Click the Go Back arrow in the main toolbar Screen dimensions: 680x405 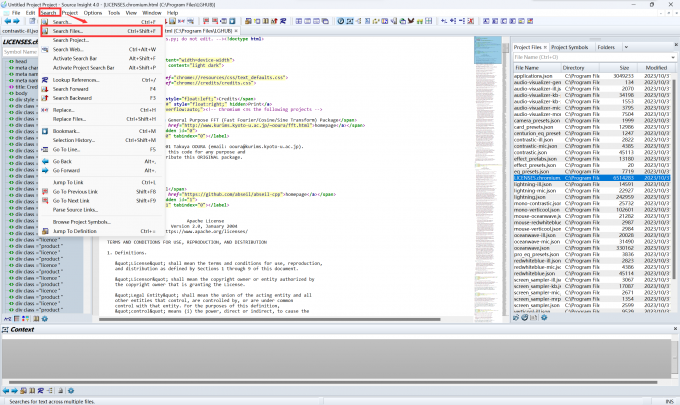tap(7, 21)
